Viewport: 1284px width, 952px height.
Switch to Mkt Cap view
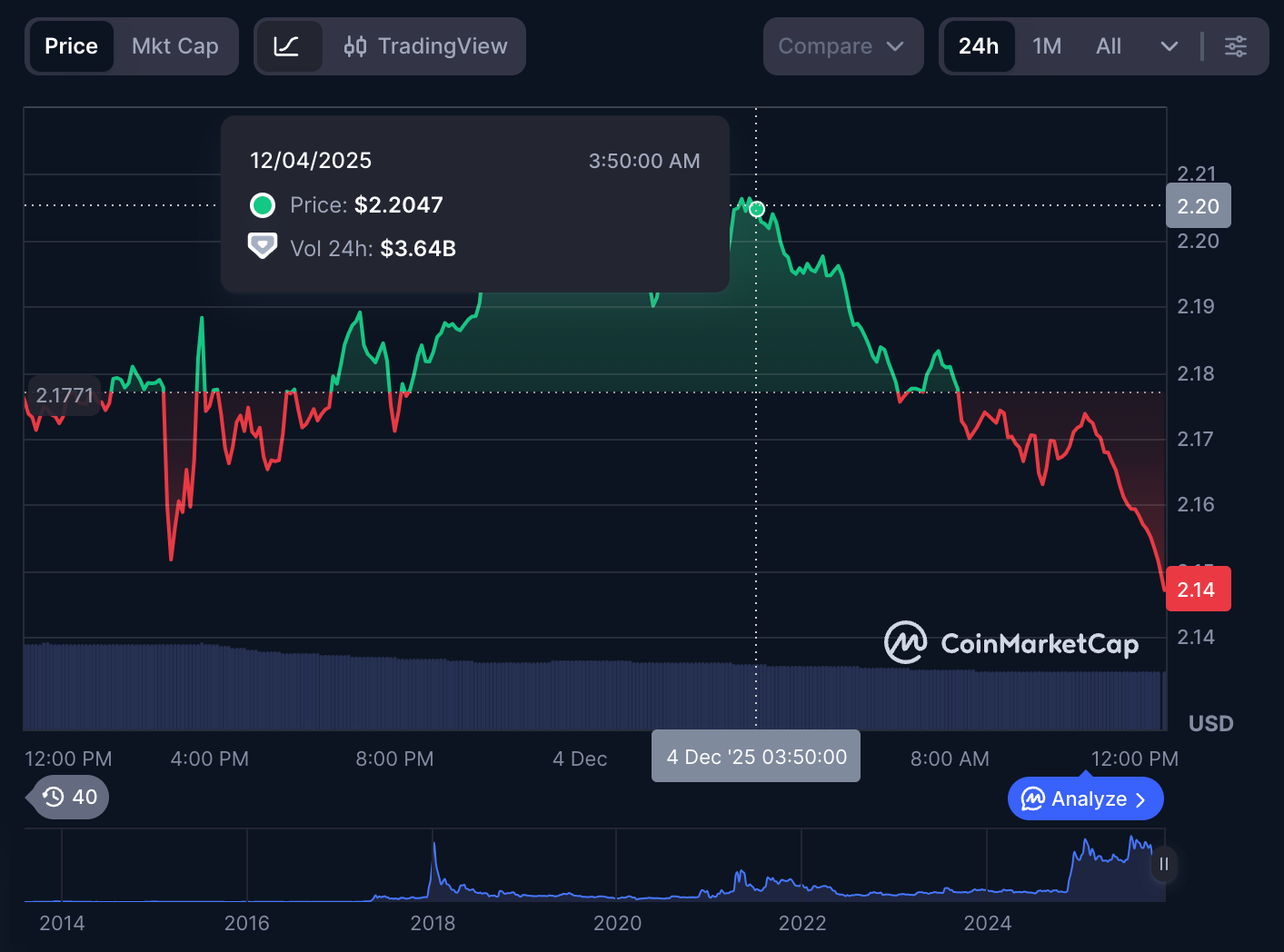(x=174, y=45)
